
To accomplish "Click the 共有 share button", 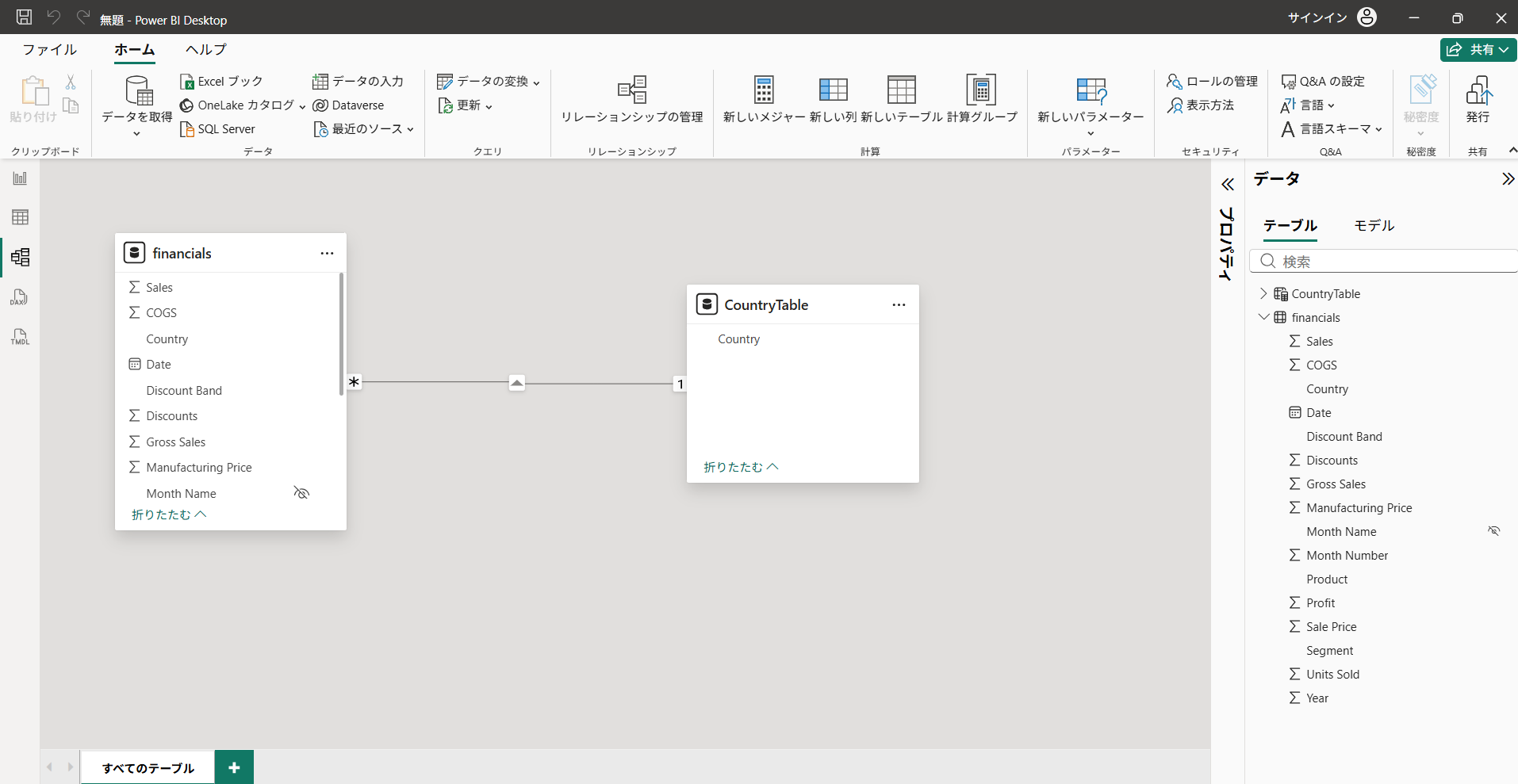I will point(1478,49).
